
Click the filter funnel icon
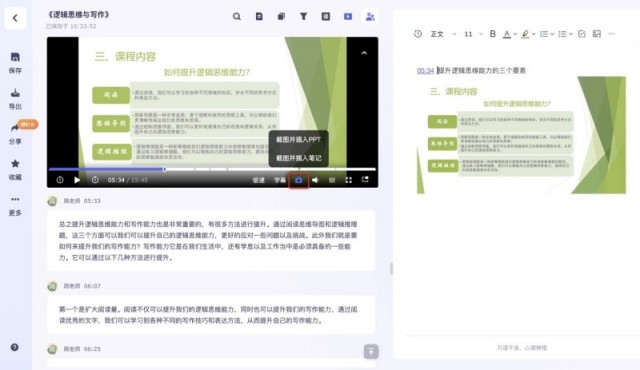[x=303, y=17]
